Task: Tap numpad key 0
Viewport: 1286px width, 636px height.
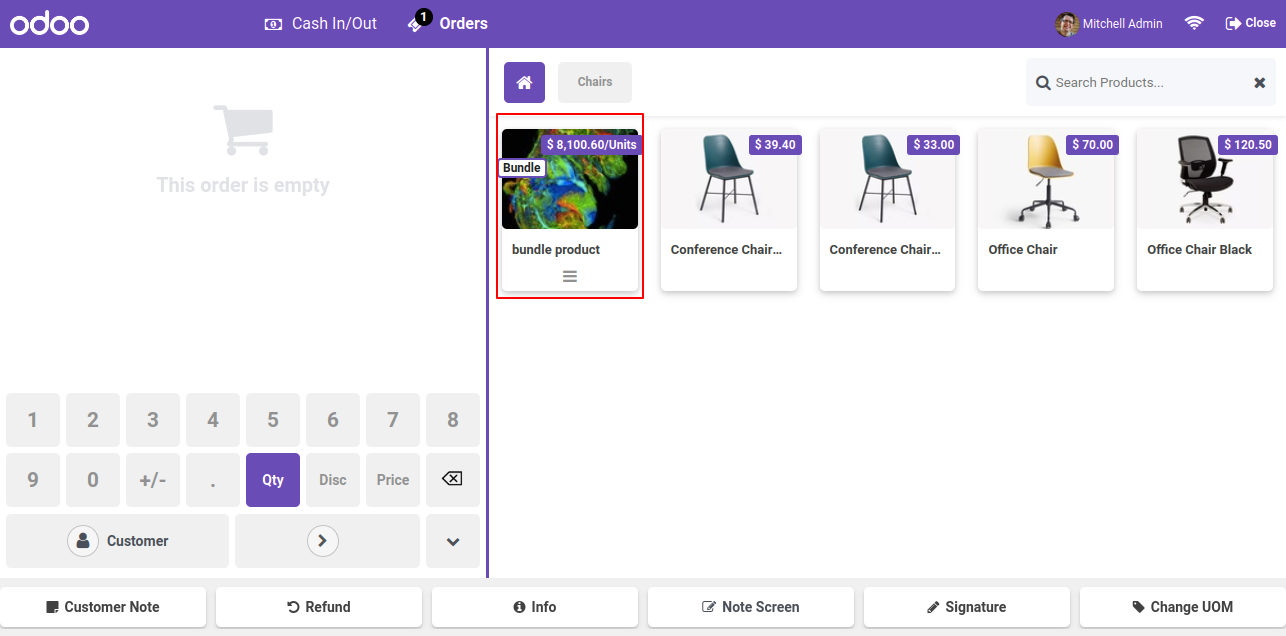Action: point(93,480)
